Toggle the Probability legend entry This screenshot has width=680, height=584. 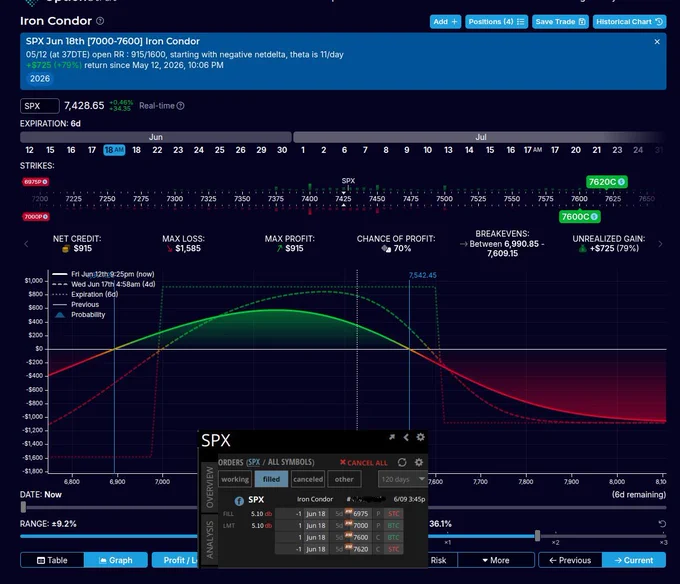[x=80, y=315]
